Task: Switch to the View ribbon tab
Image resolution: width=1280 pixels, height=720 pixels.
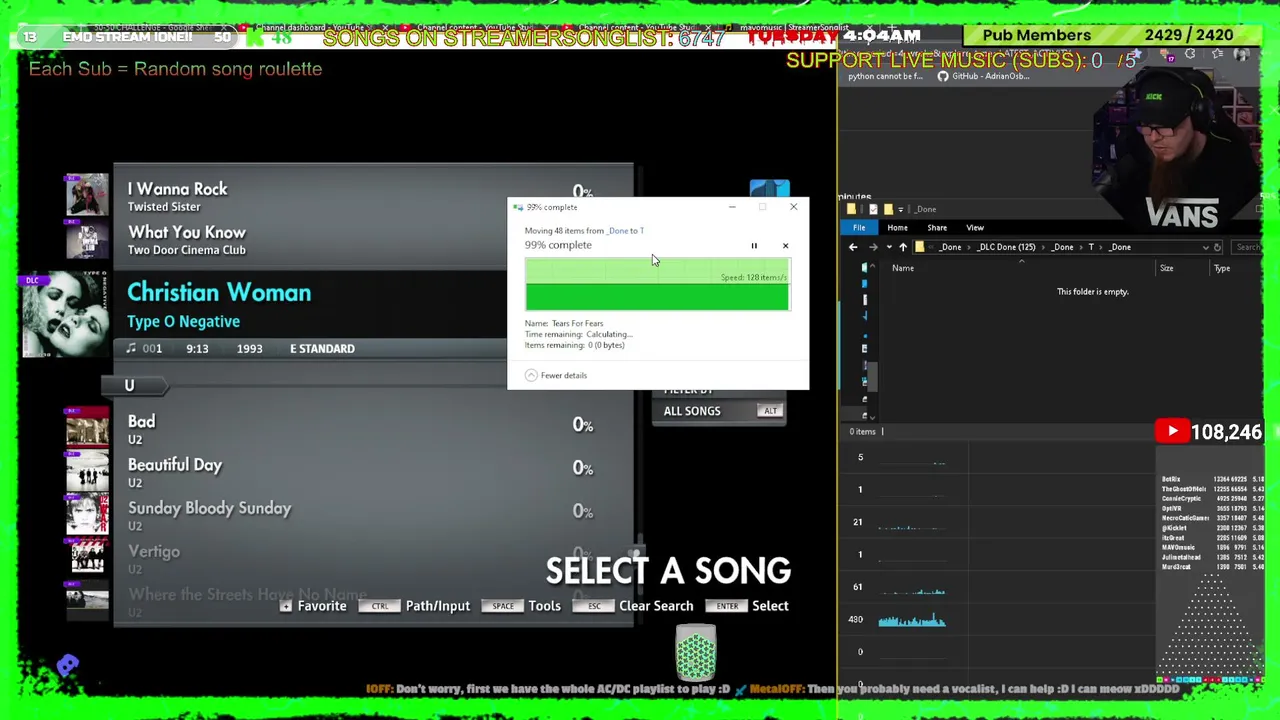Action: (x=975, y=227)
